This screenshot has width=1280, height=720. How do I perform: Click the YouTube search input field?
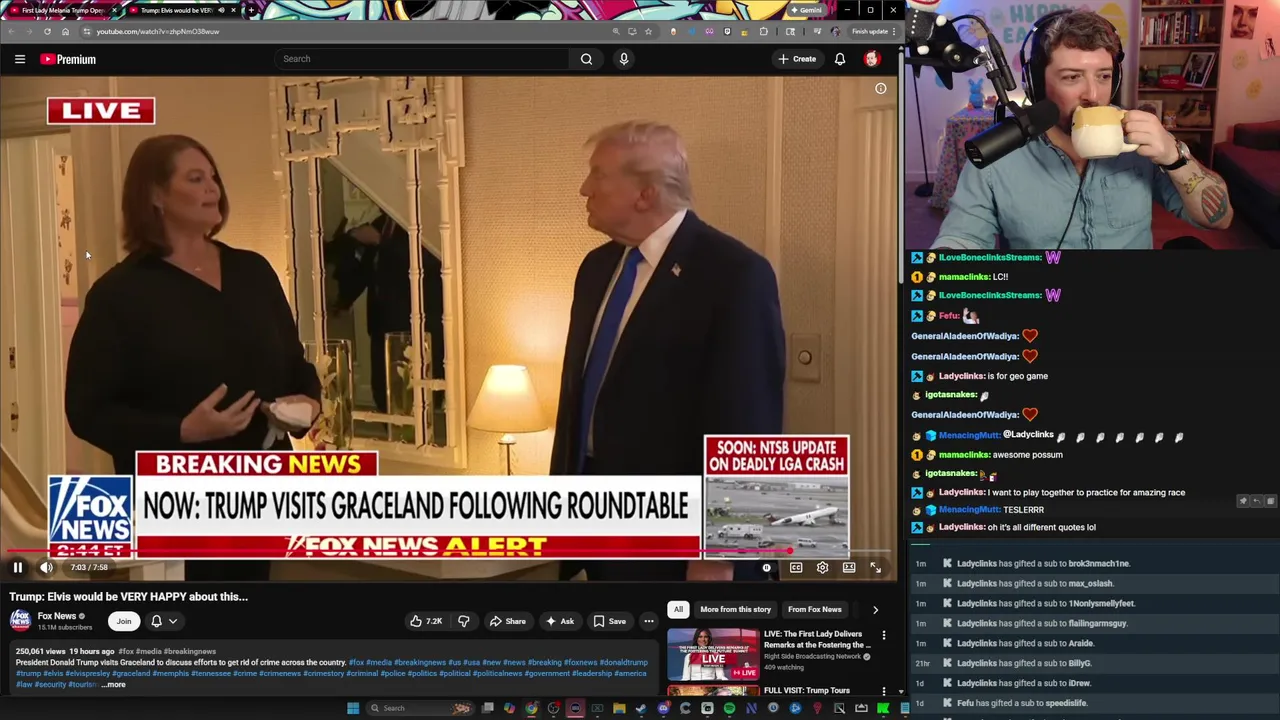pyautogui.click(x=422, y=59)
